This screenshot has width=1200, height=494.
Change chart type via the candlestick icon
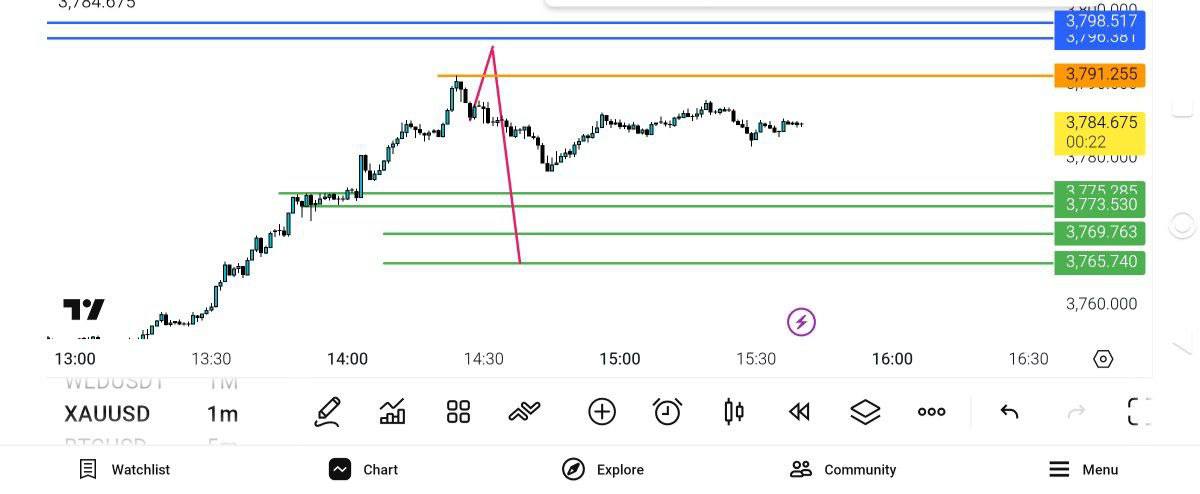(733, 412)
